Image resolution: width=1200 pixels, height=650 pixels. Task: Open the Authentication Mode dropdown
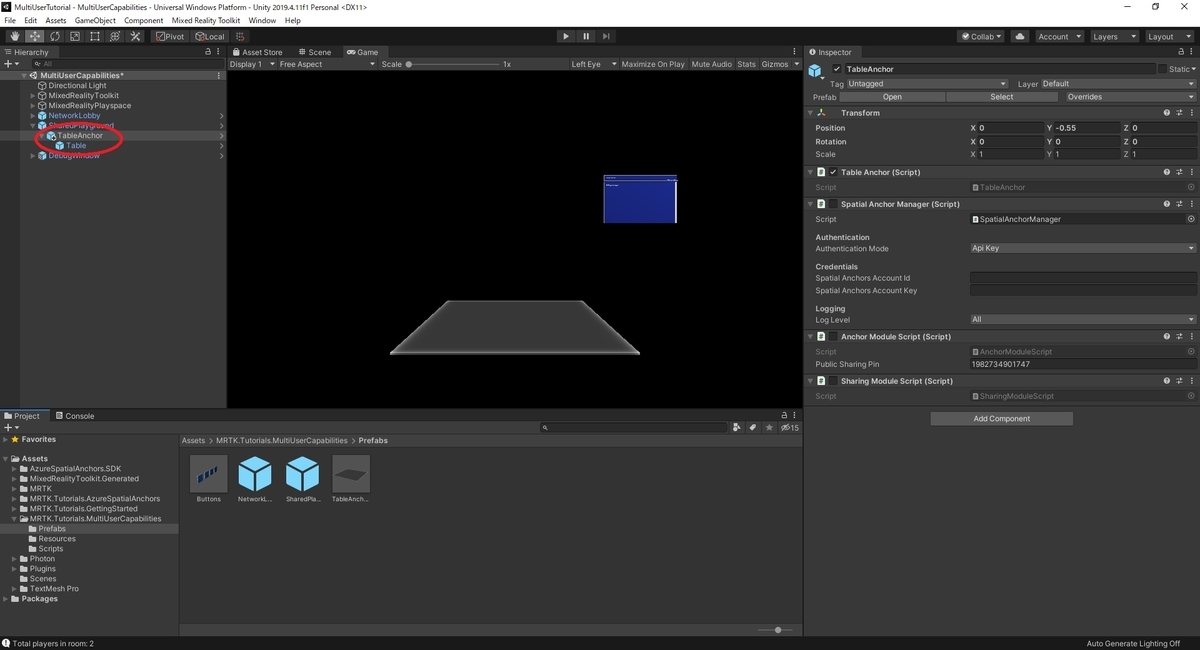(1083, 248)
